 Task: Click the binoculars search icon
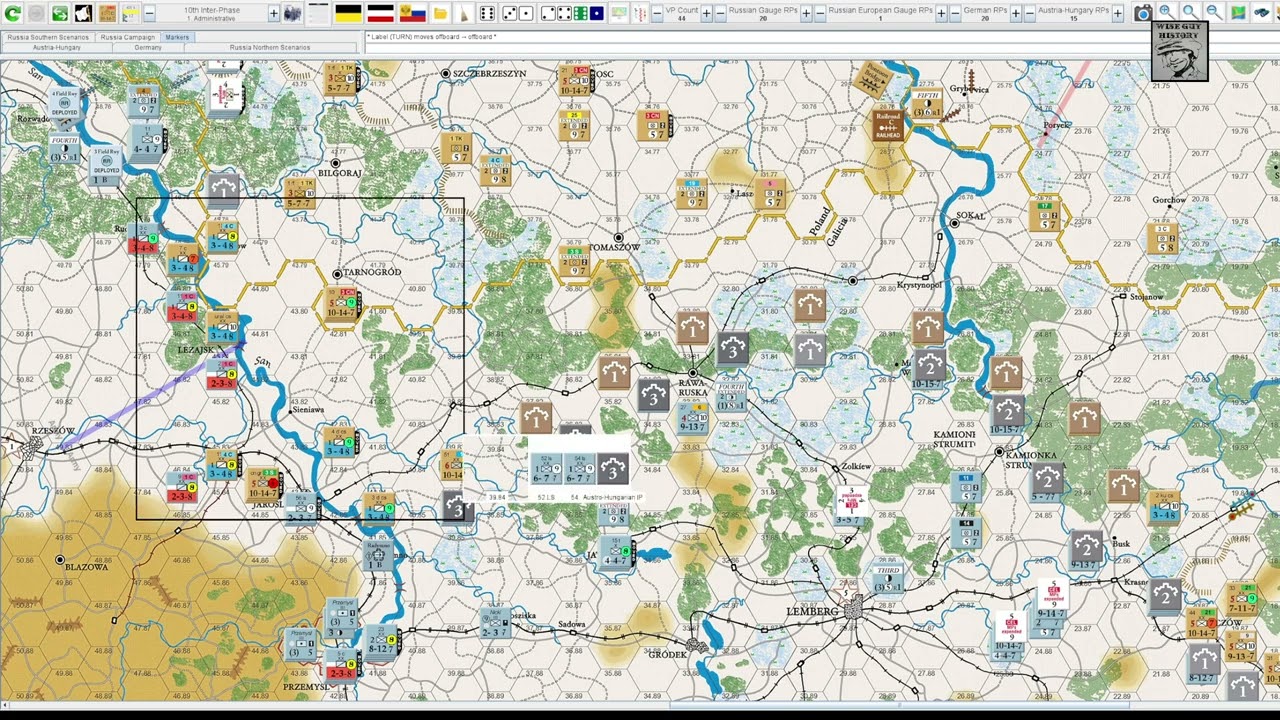tap(1262, 13)
